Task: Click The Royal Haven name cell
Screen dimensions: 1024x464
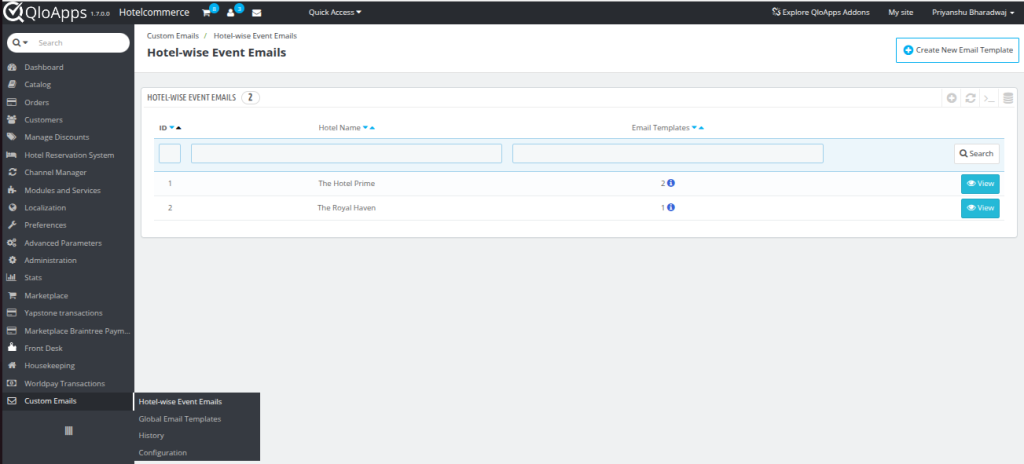Action: (x=347, y=208)
